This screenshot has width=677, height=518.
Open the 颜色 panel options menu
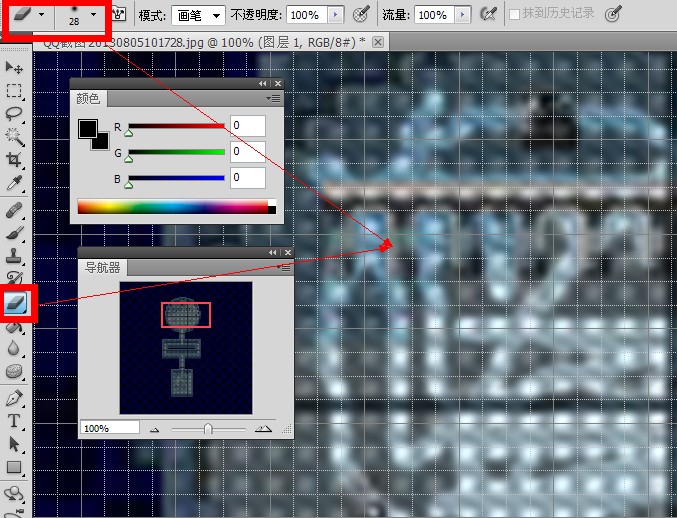pos(273,99)
